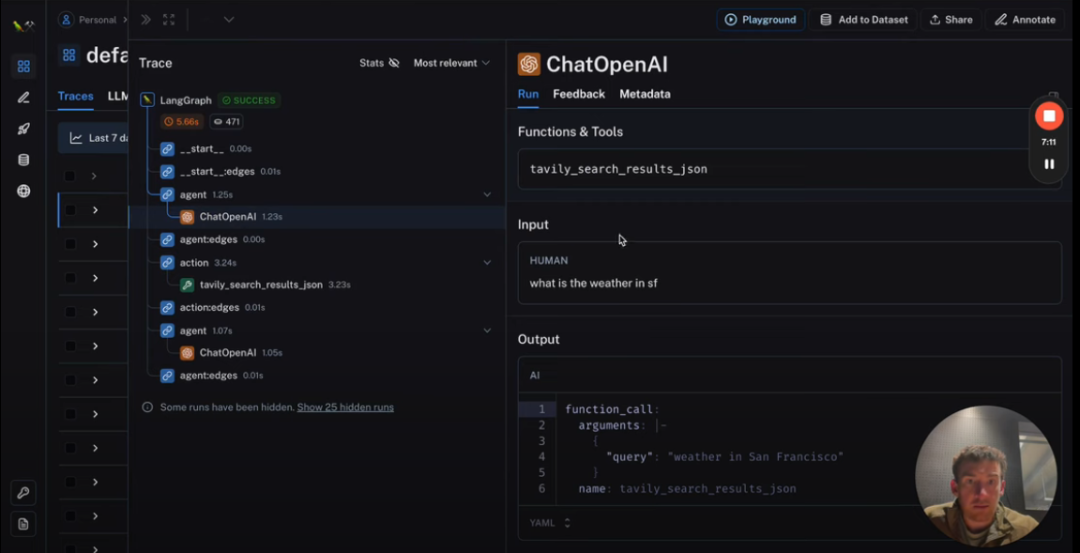Pause the screen recording
Image resolution: width=1080 pixels, height=553 pixels.
click(x=1048, y=164)
